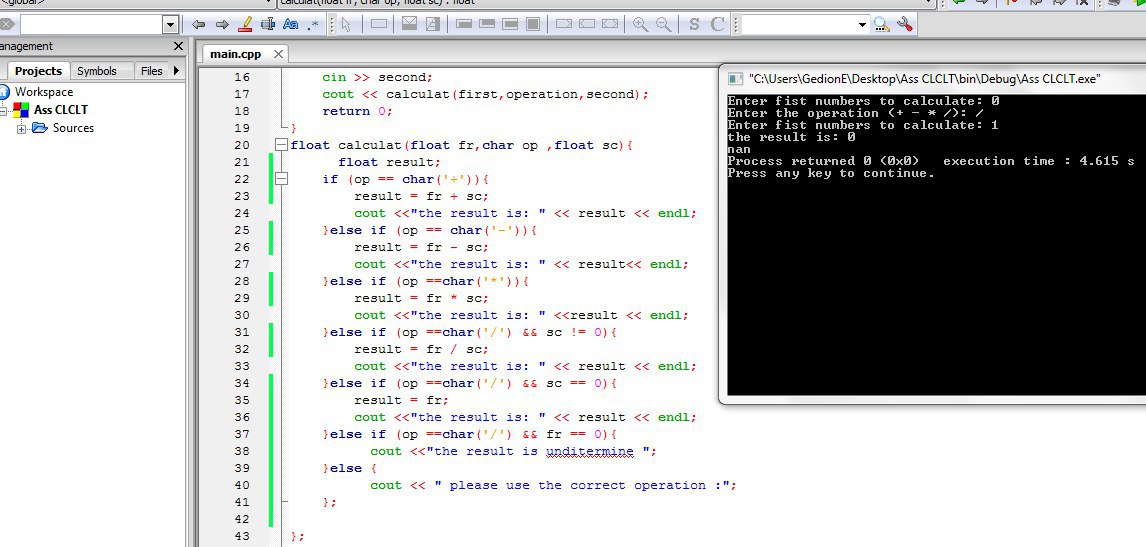Click the zoom out magnifier icon
This screenshot has height=547, width=1146.
click(664, 24)
